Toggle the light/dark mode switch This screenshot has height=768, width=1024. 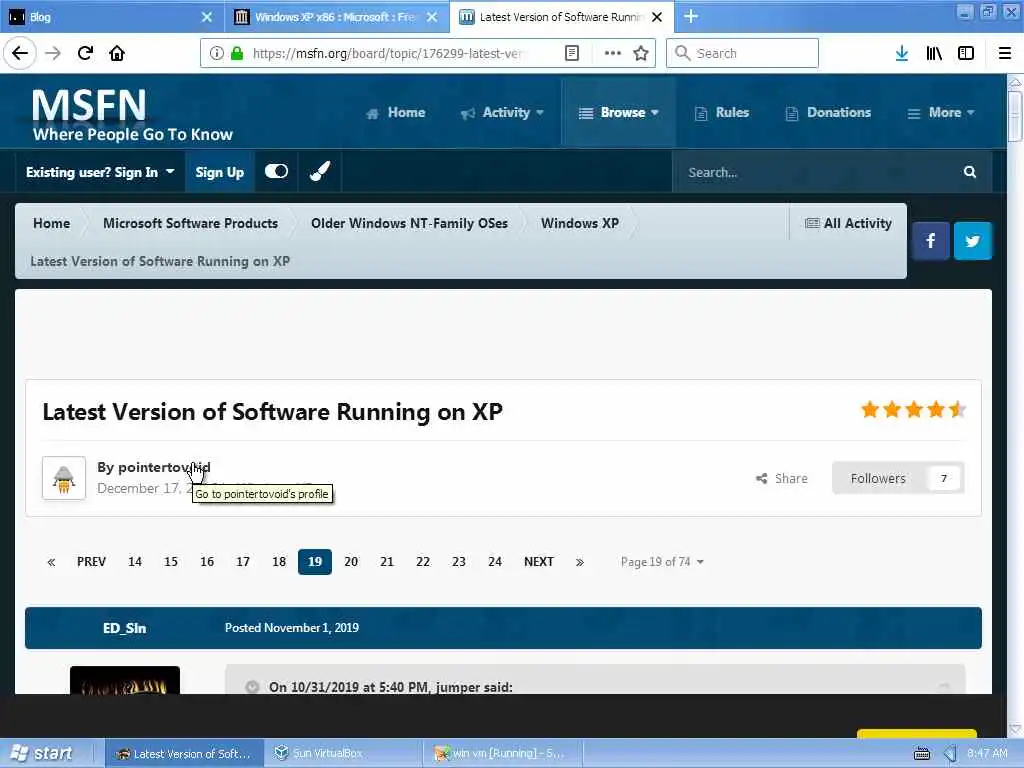276,171
